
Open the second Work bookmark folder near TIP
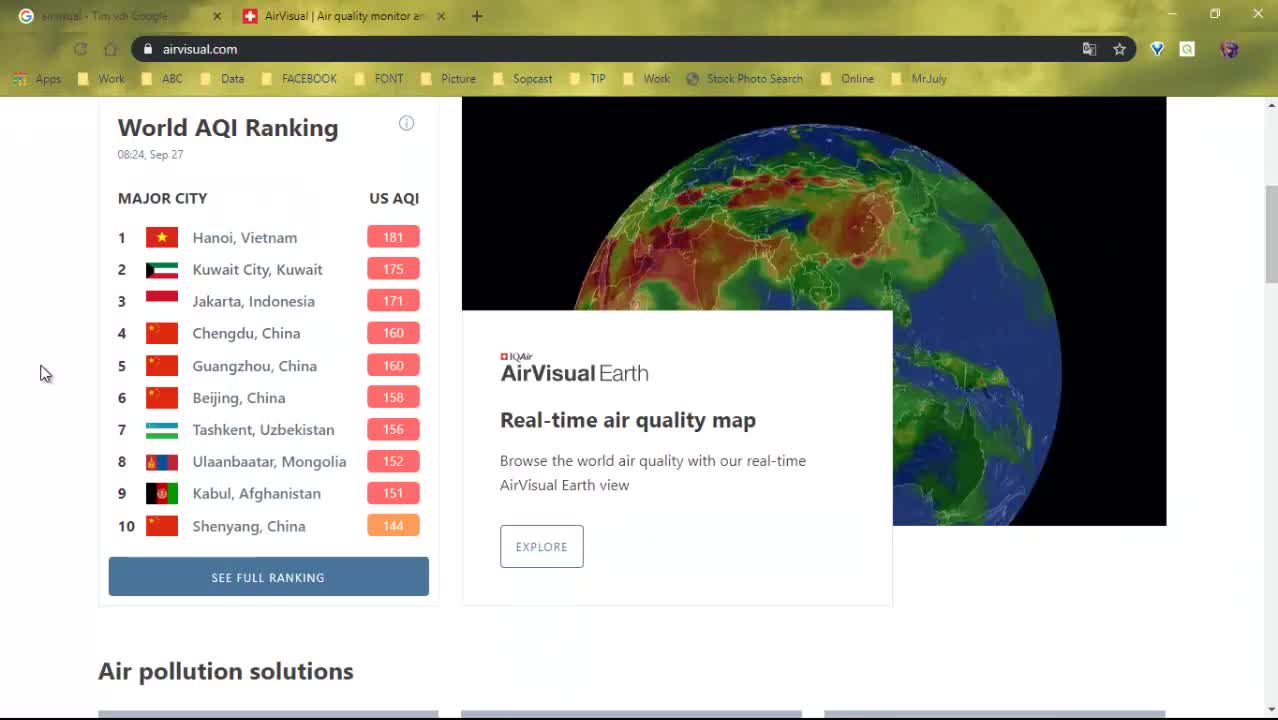click(646, 79)
